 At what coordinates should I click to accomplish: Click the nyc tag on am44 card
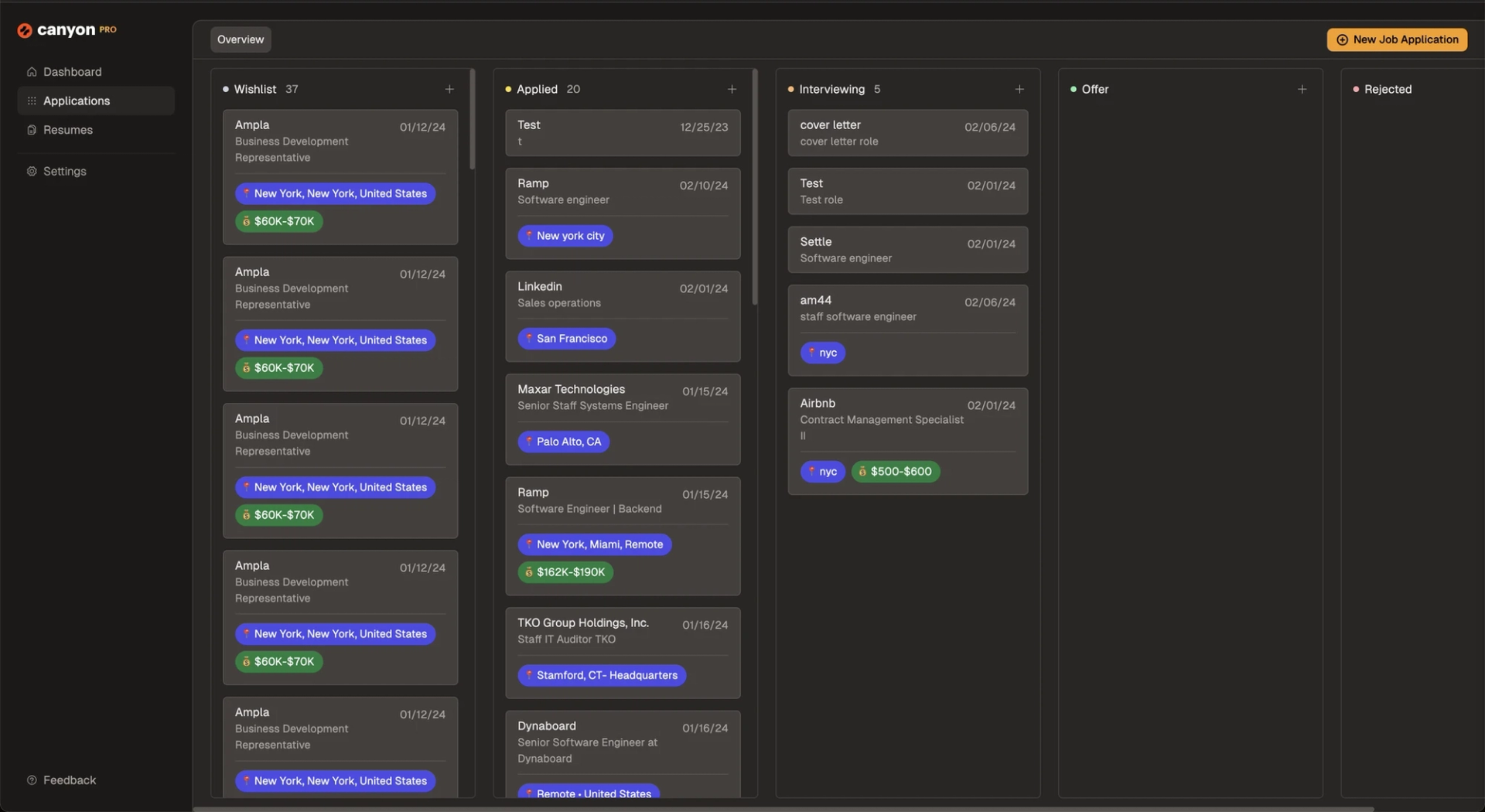[x=823, y=353]
